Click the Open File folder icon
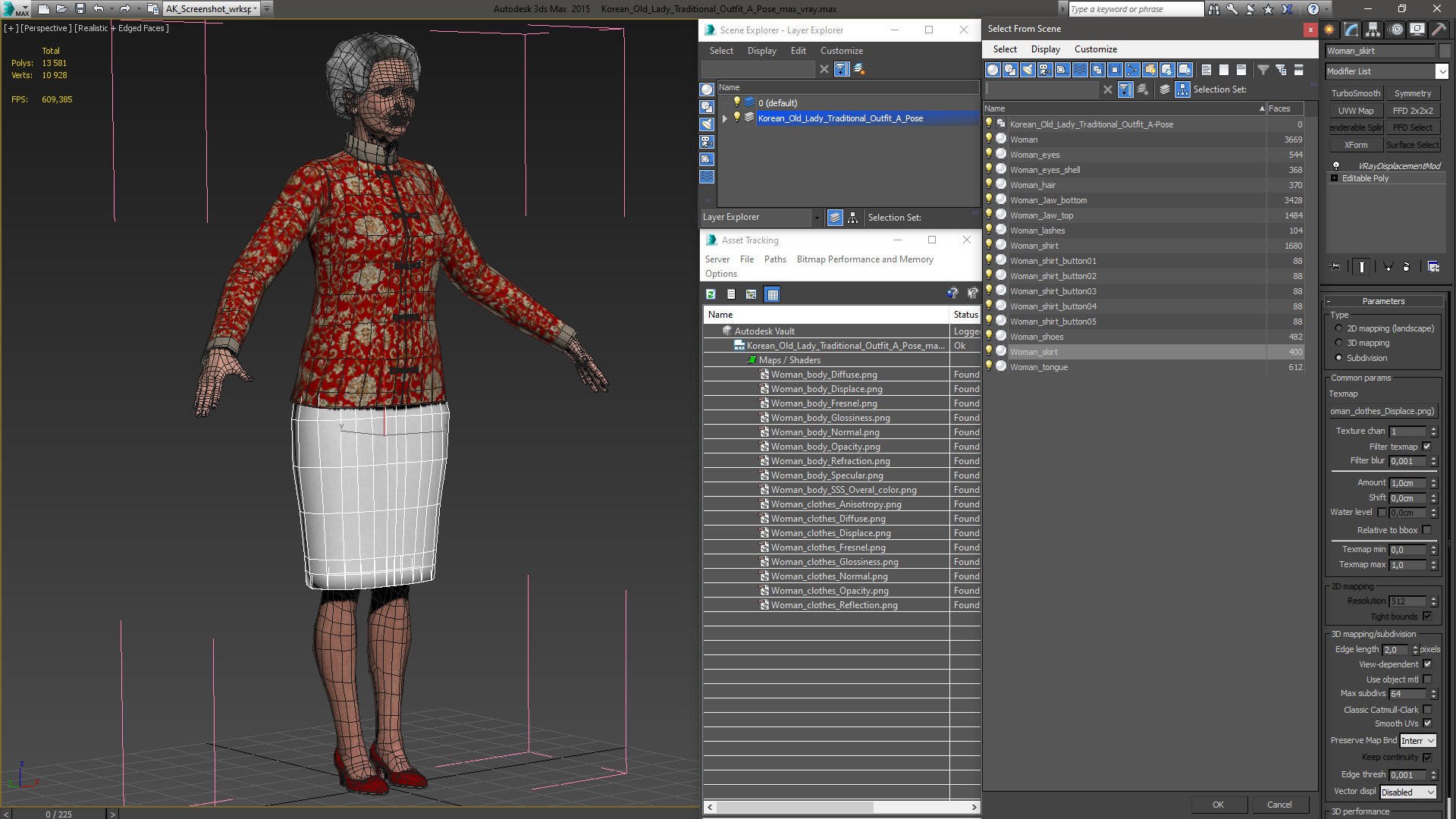Viewport: 1456px width, 819px height. 62,9
